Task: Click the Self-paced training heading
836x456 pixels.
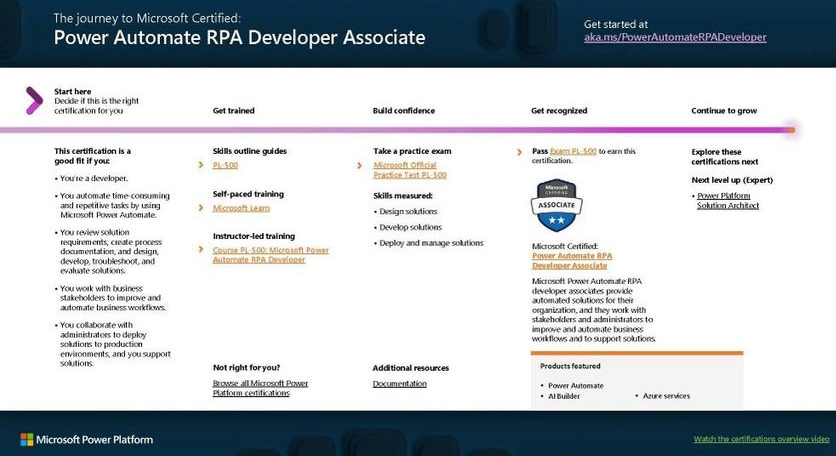Action: pos(248,194)
